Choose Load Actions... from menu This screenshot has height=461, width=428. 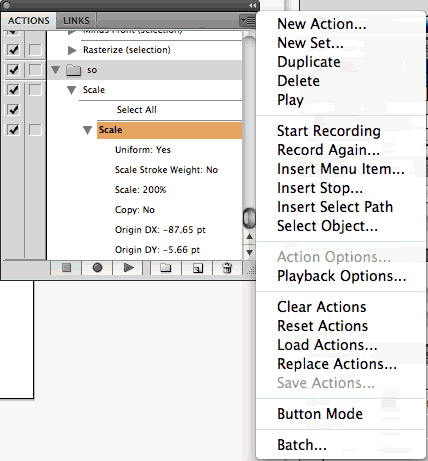pos(327,345)
